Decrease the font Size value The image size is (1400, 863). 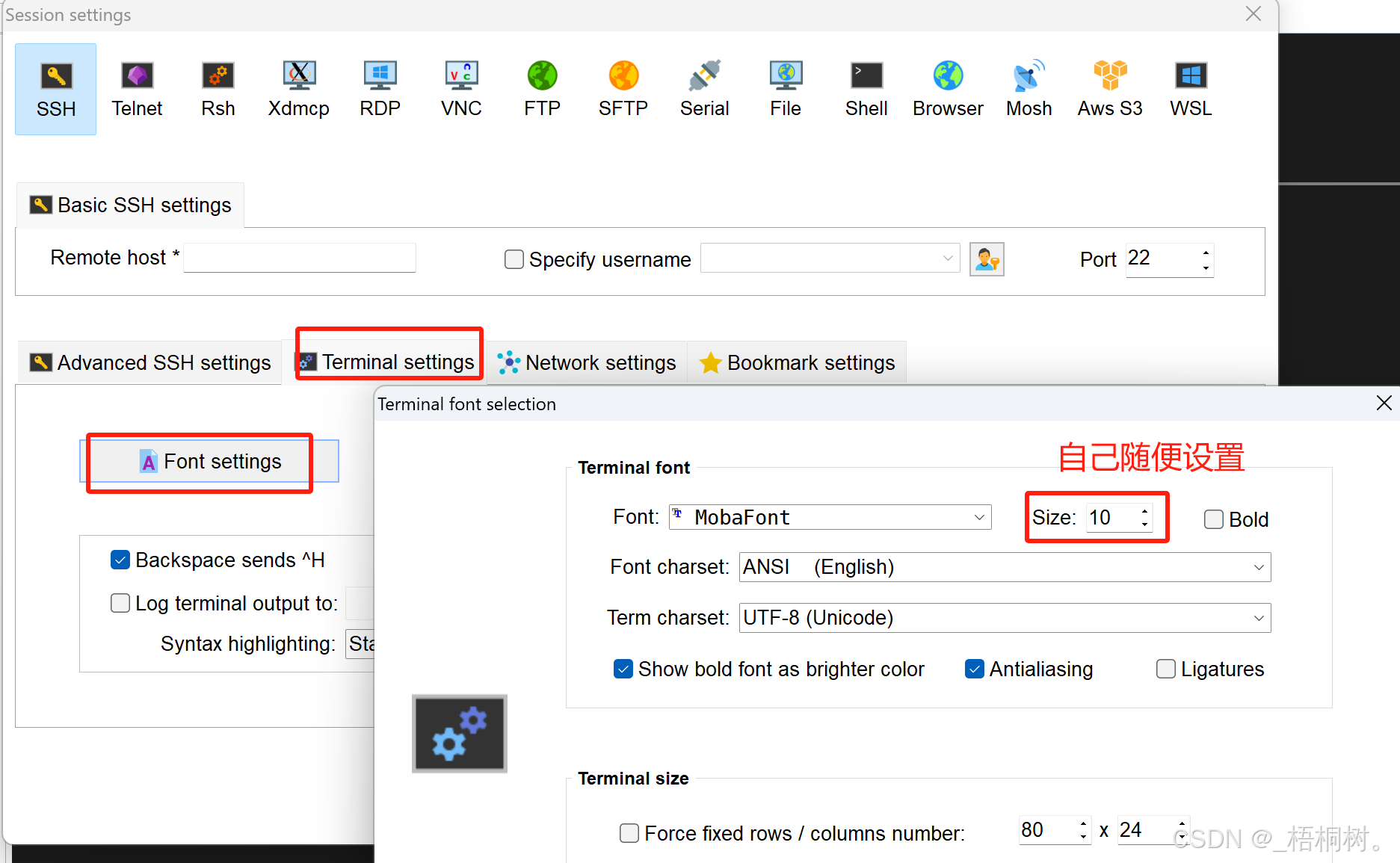click(1144, 524)
